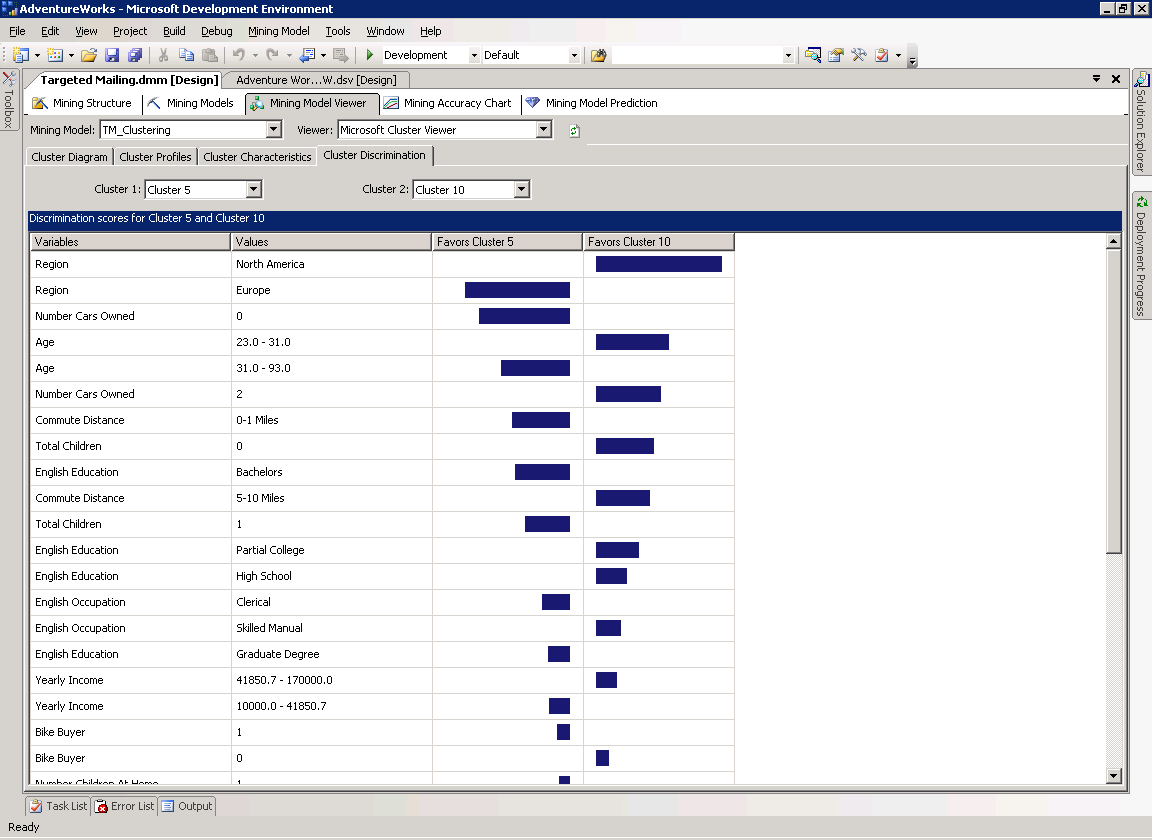The height and width of the screenshot is (840, 1152).
Task: Select the 'Skilled Manual' value cell
Action: point(331,628)
